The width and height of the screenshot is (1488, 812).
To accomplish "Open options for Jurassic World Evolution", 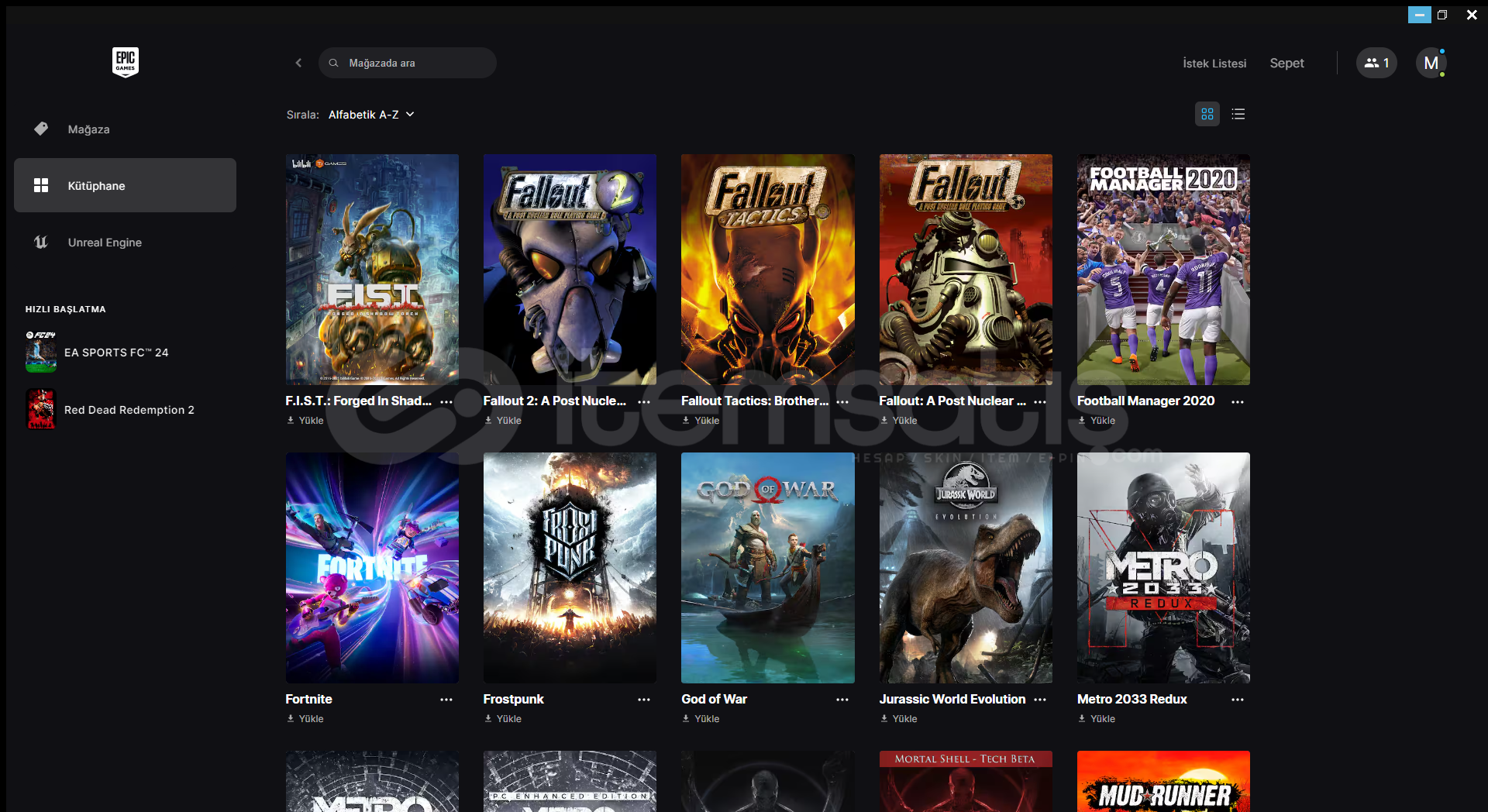I will coord(1040,700).
